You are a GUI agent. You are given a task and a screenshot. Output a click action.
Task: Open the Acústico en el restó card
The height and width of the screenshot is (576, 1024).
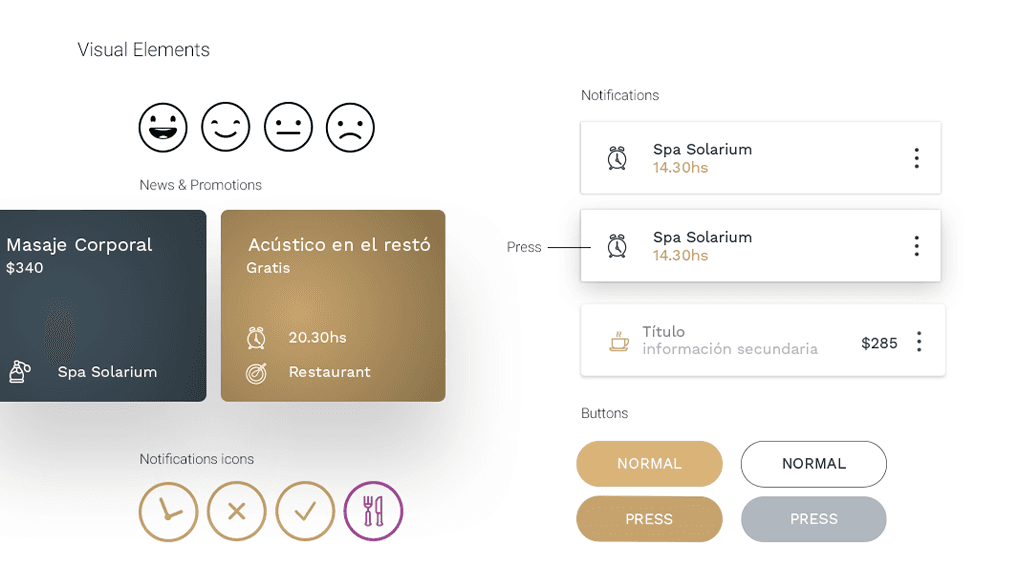pyautogui.click(x=333, y=306)
